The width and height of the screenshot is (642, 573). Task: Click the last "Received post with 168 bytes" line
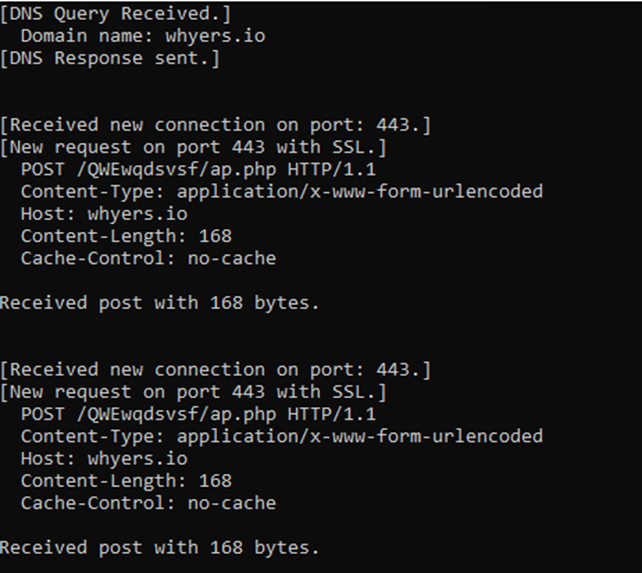[x=159, y=547]
